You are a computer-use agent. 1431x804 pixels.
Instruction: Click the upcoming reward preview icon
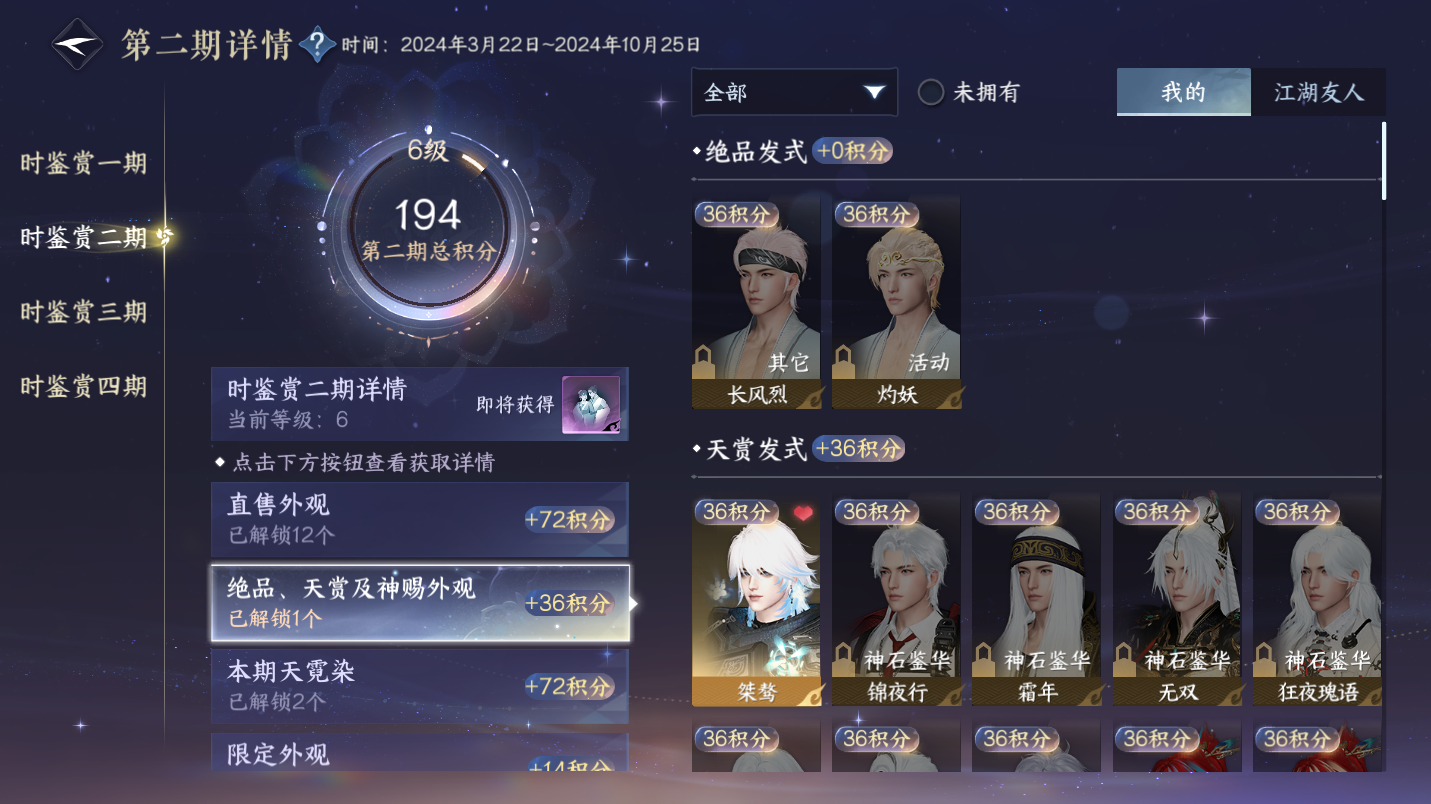[590, 404]
